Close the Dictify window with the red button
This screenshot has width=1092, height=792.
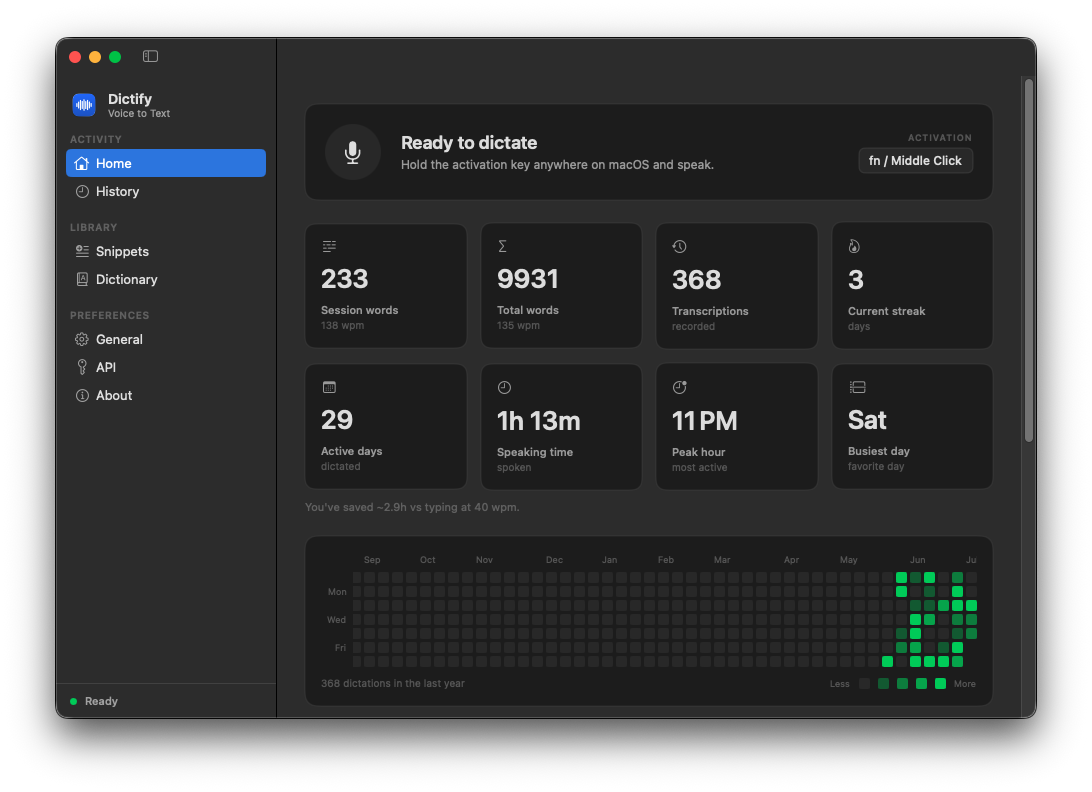(x=75, y=57)
